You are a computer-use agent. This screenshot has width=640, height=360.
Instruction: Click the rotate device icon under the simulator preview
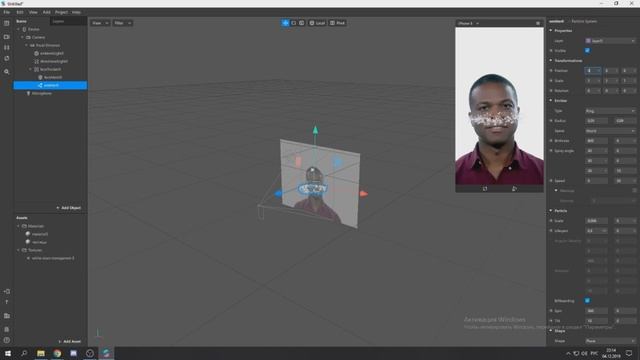(485, 189)
